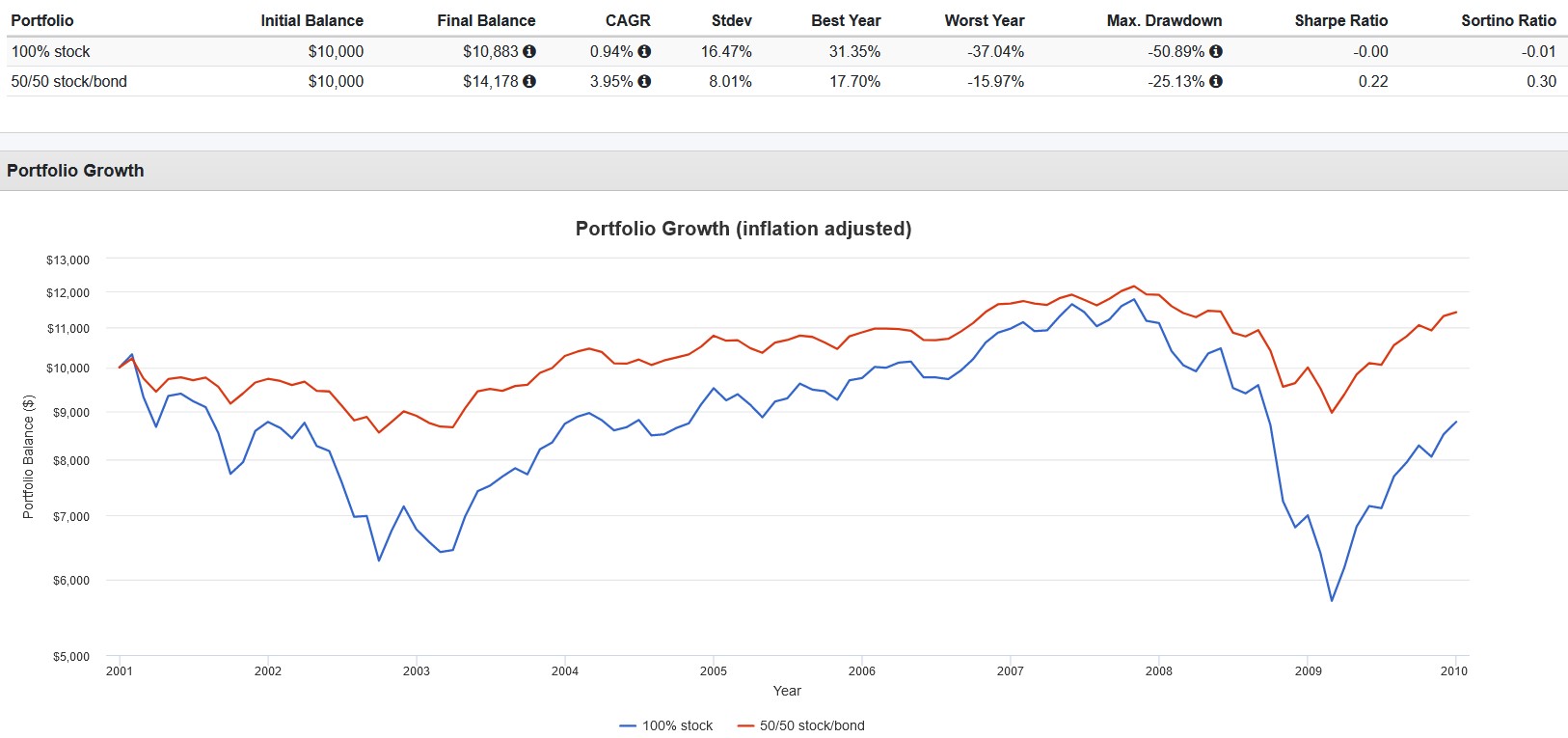1568x738 pixels.
Task: Click info icon beside $10,883 final balance
Action: [529, 51]
